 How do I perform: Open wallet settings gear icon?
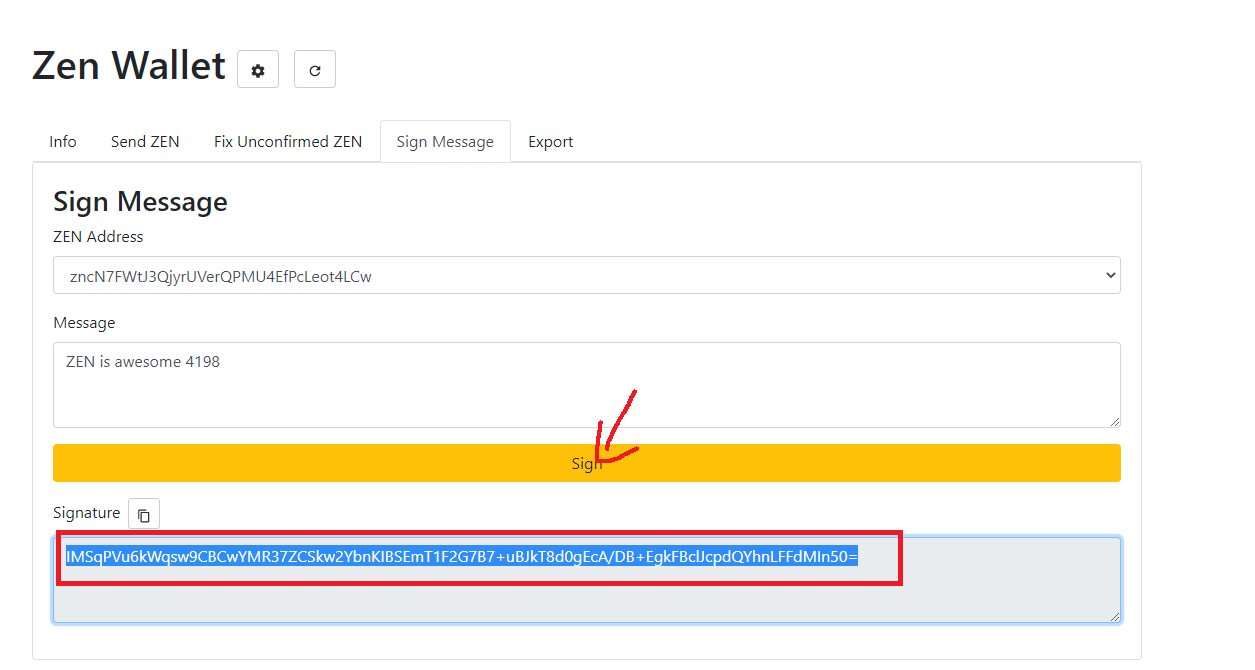point(258,69)
